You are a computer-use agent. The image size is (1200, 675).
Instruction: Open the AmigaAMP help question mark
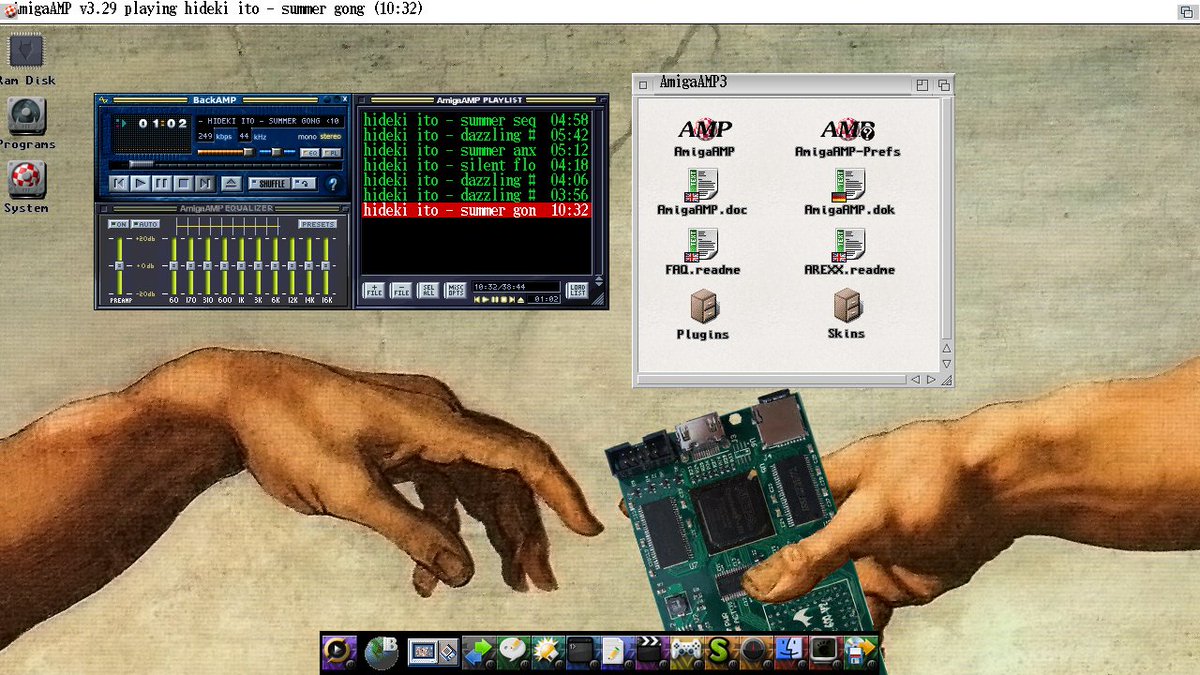(332, 184)
